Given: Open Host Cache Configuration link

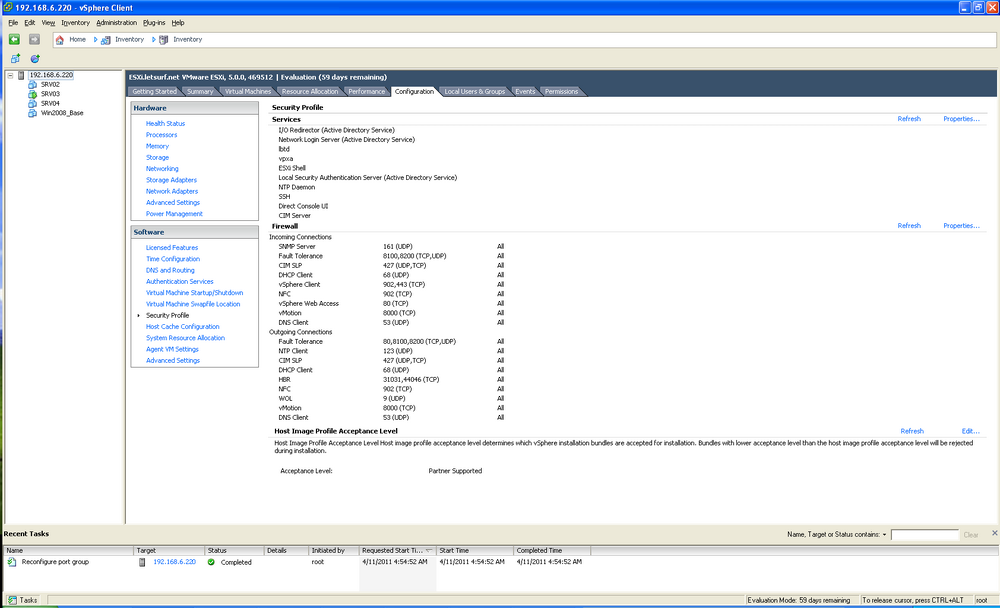Looking at the screenshot, I should [x=182, y=327].
